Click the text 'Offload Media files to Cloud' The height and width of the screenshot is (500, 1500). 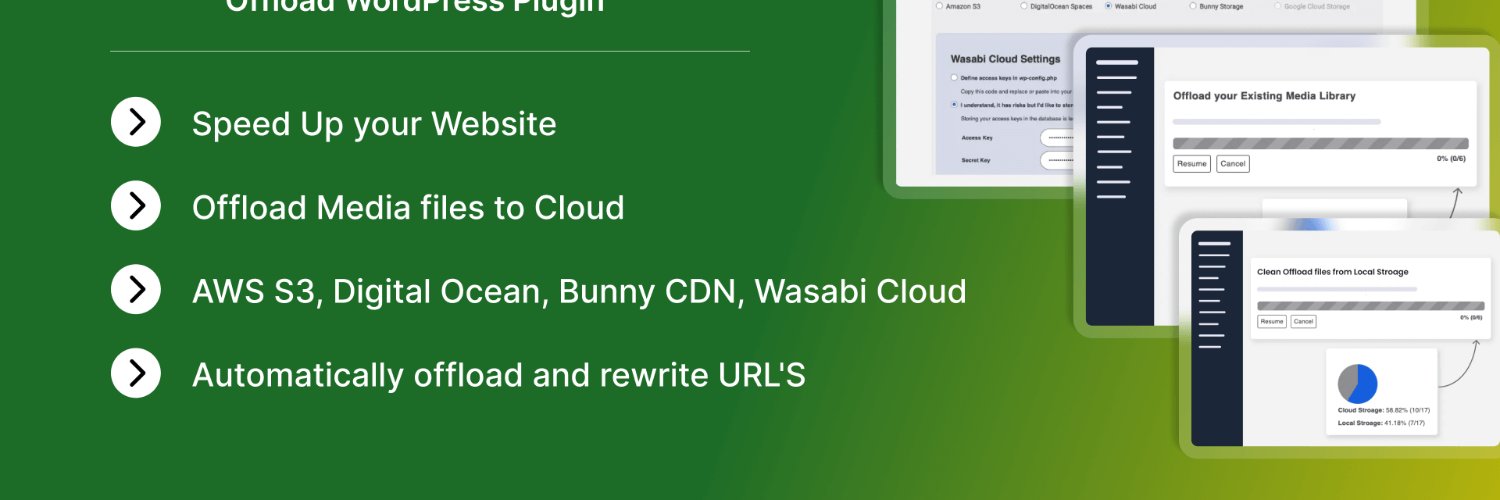coord(408,208)
